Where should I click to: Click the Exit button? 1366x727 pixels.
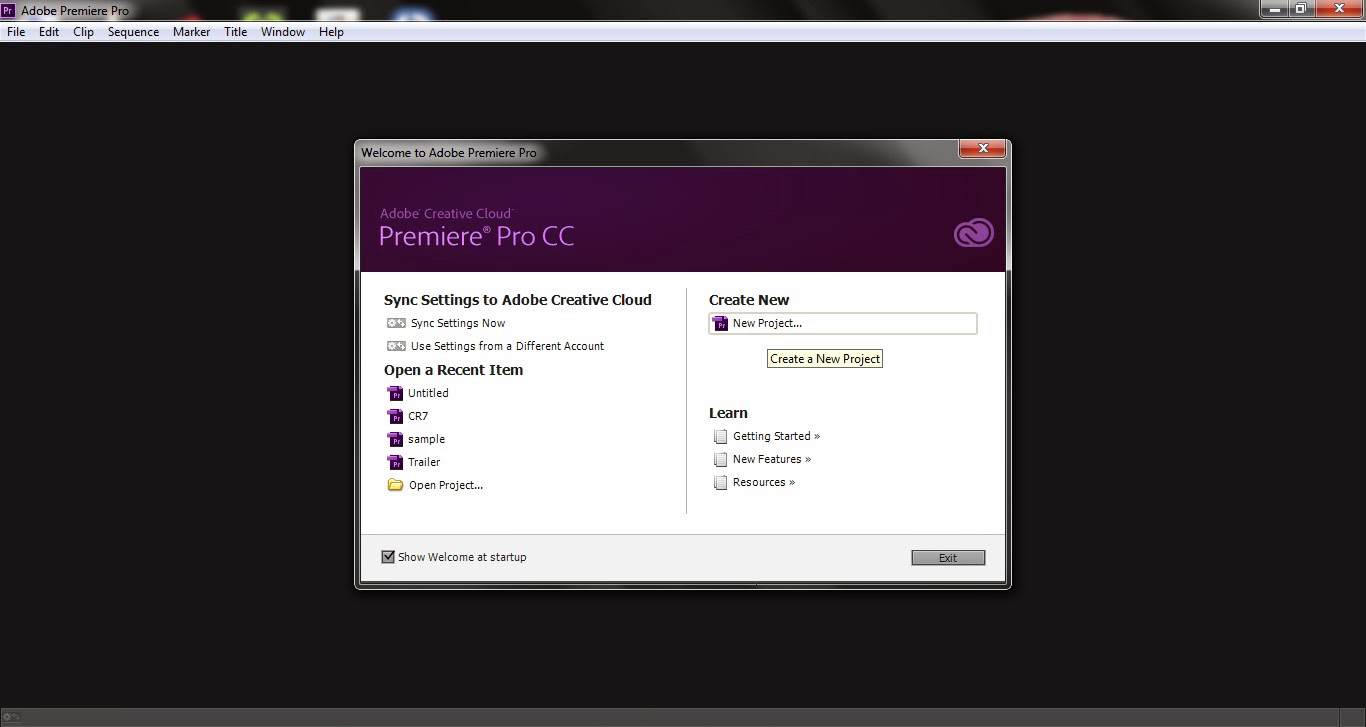948,558
